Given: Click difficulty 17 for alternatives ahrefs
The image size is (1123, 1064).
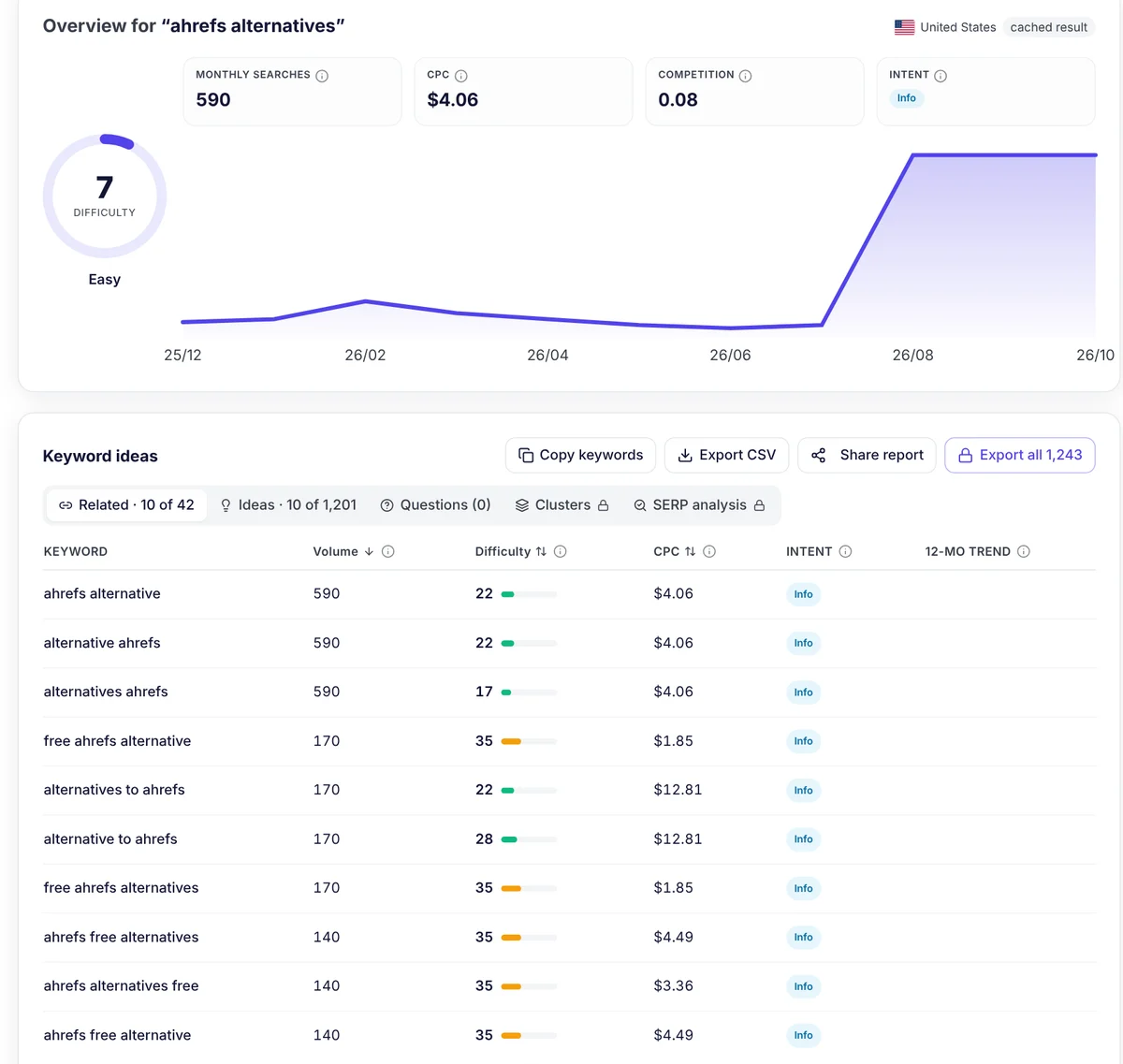Looking at the screenshot, I should 484,692.
